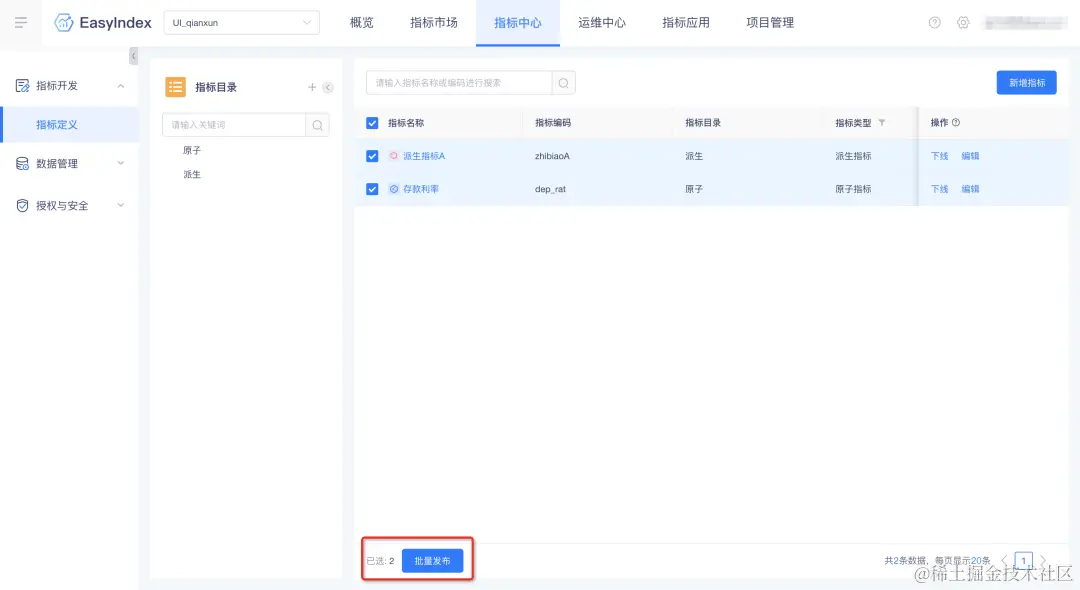Uncheck the 存款利率 row checkbox

tap(372, 189)
